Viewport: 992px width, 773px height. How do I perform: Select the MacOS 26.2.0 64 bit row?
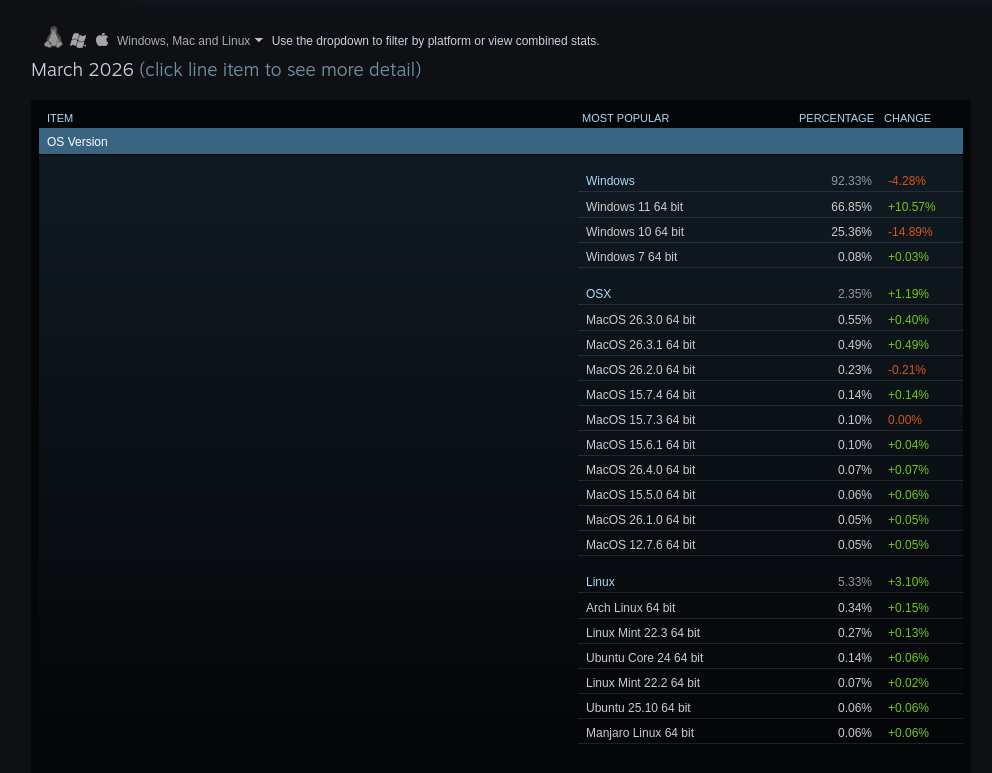coord(770,369)
